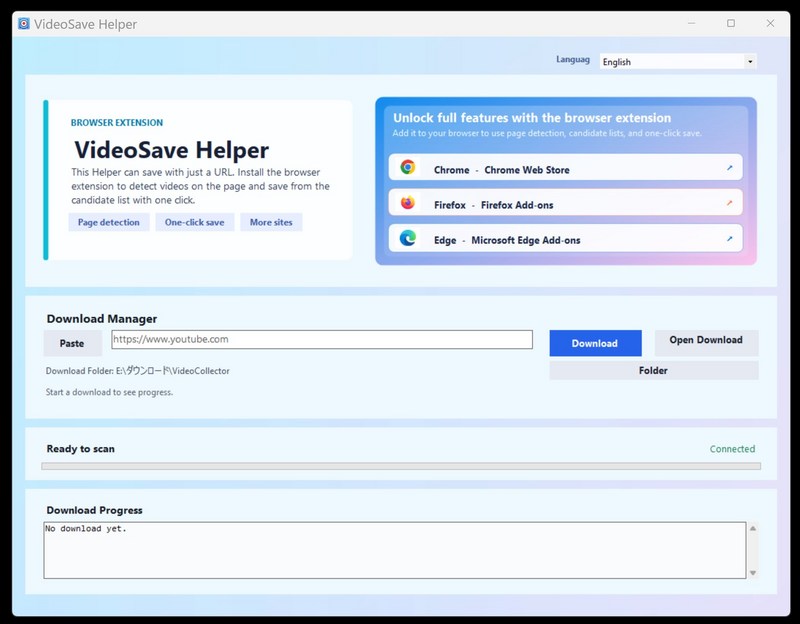This screenshot has width=800, height=624.
Task: Click the BROWSER EXTENSION label
Action: click(x=117, y=123)
